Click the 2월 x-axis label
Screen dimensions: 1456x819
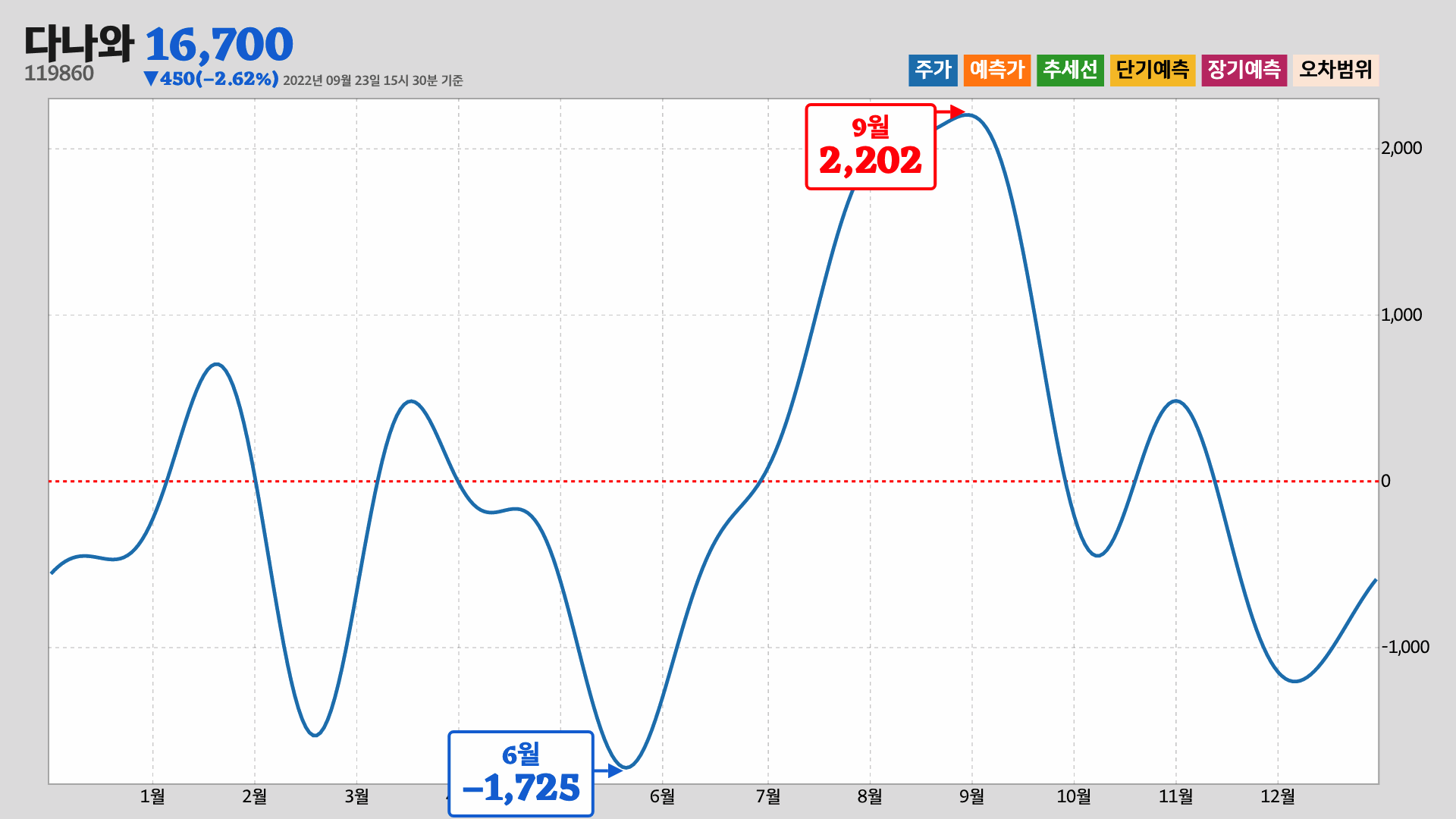(x=255, y=796)
